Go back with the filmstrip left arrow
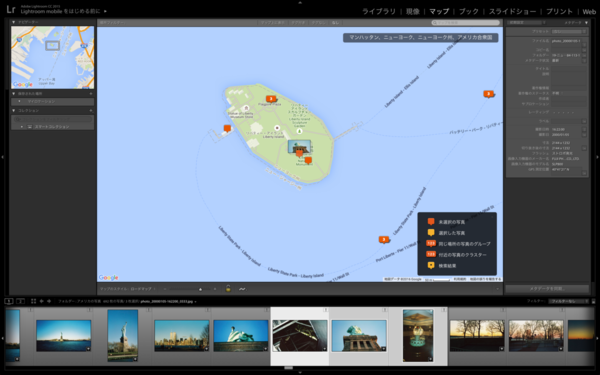 click(42, 301)
